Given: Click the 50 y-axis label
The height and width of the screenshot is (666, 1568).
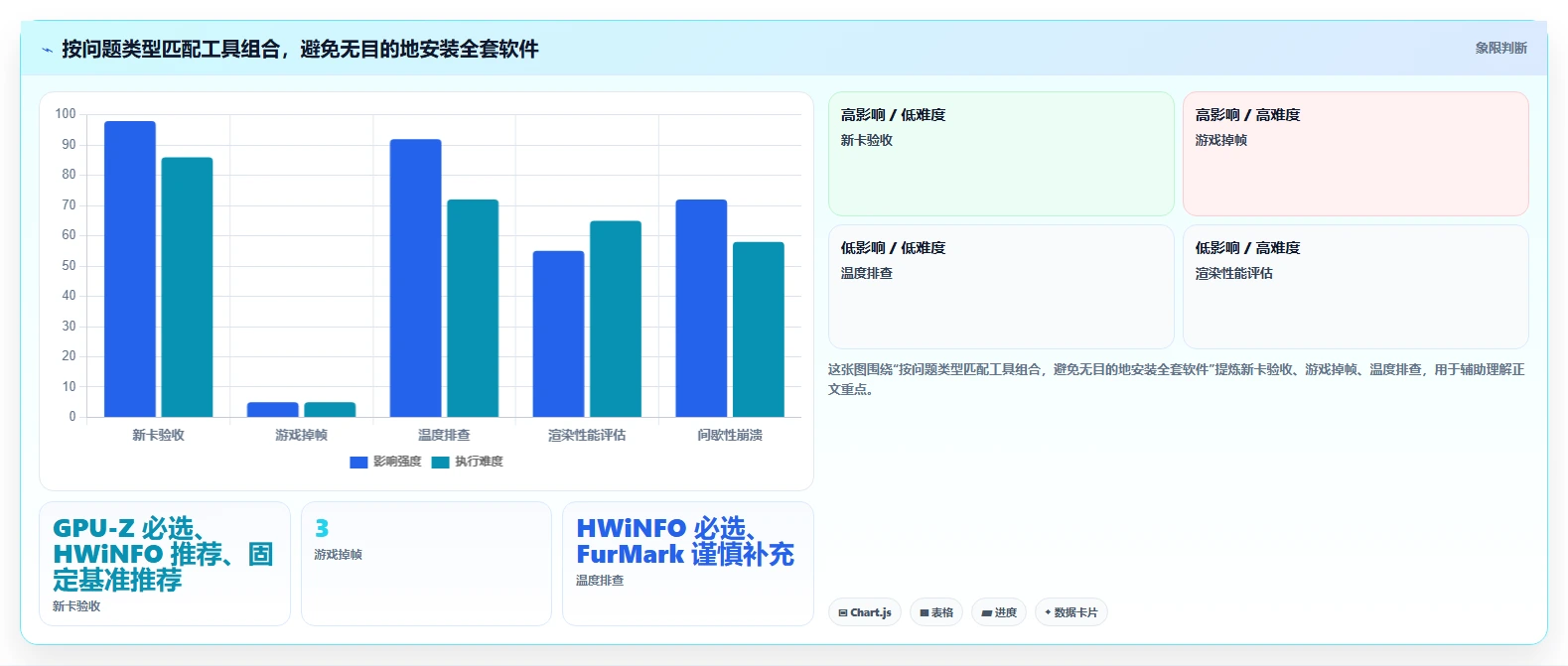Looking at the screenshot, I should (69, 266).
